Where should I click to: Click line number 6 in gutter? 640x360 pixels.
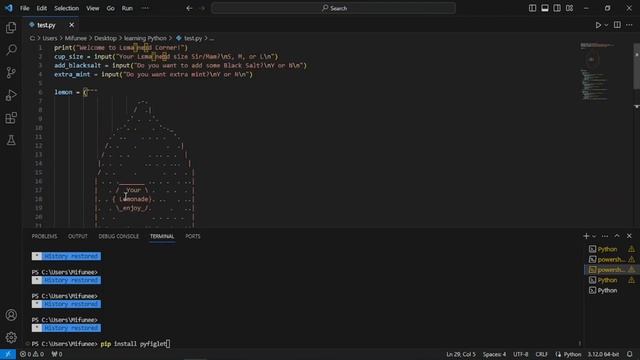40,92
